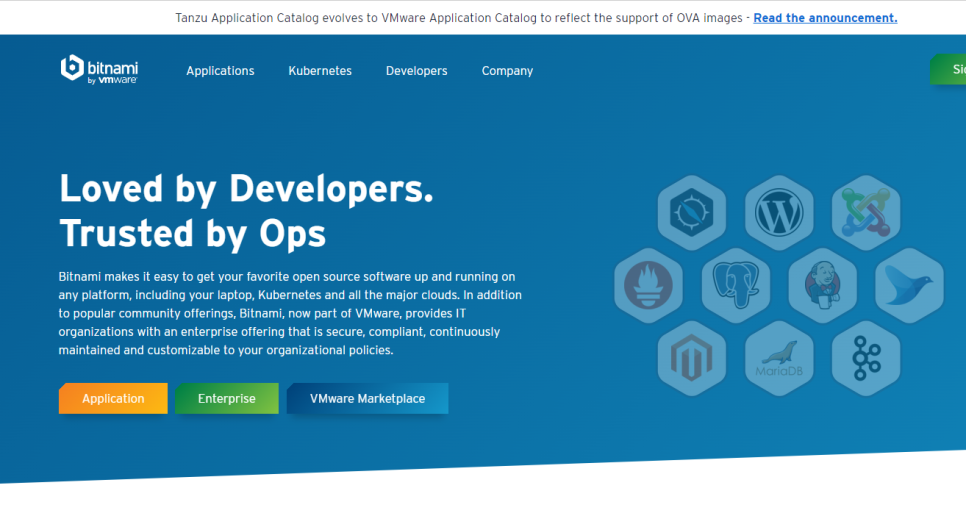Open the Kubernetes menu
The width and height of the screenshot is (966, 513).
click(x=320, y=71)
